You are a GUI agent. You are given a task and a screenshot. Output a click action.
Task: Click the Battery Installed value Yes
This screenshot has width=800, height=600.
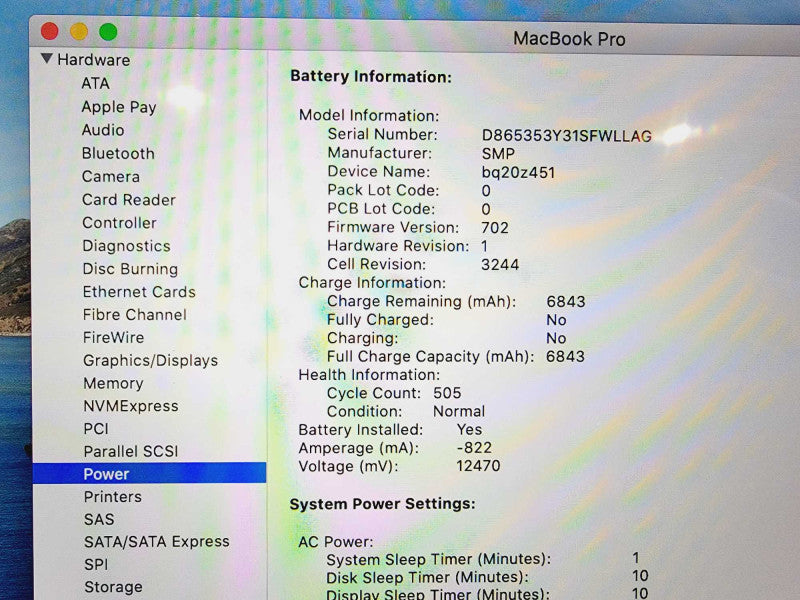(469, 430)
